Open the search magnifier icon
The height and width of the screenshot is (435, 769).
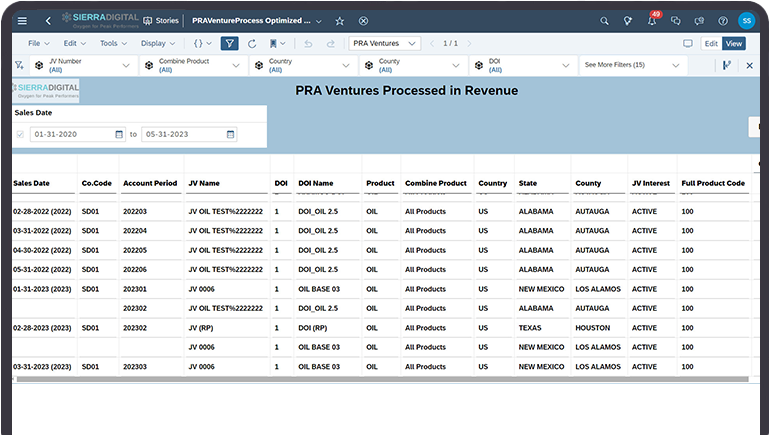coord(604,20)
